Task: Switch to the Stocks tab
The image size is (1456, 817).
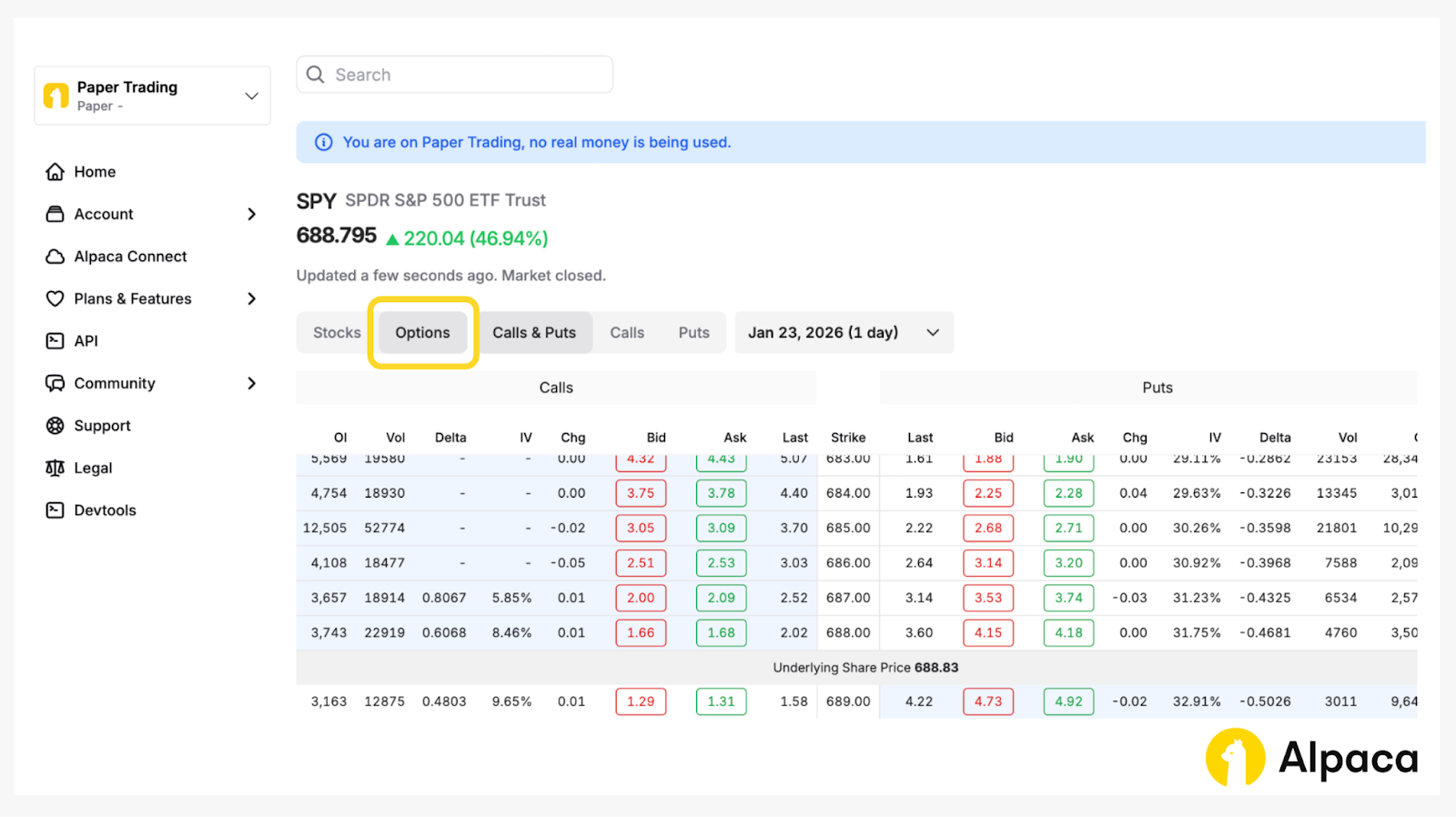Action: [x=337, y=333]
